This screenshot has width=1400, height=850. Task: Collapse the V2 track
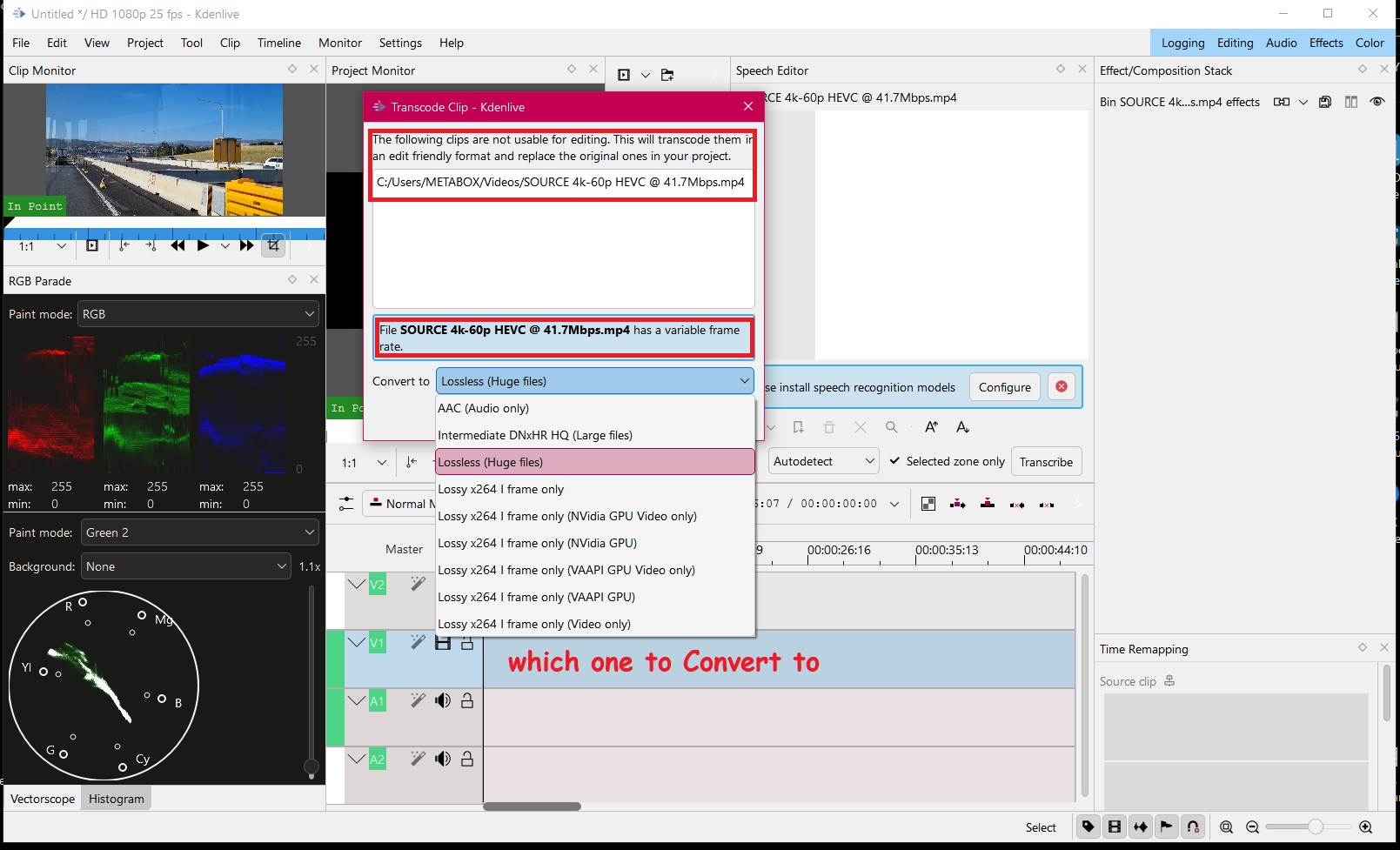pos(357,584)
